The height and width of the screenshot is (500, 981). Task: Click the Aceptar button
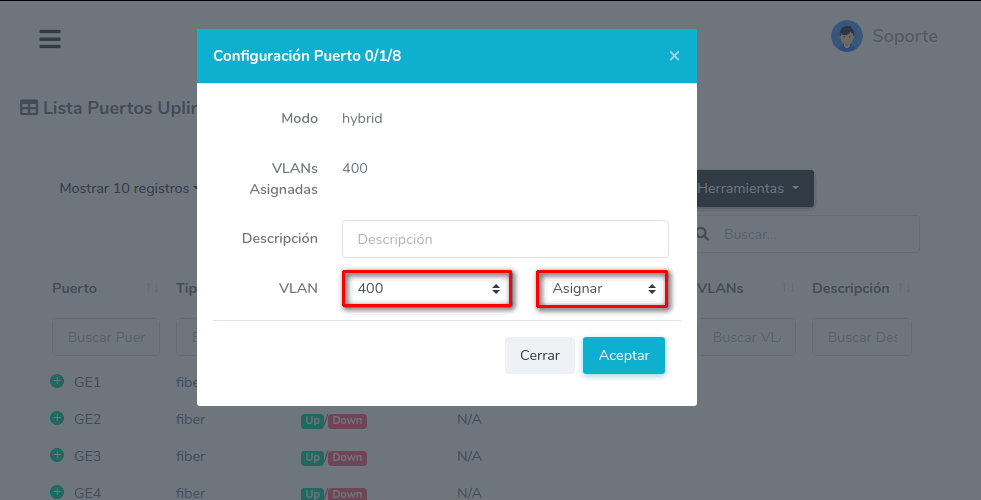click(623, 355)
